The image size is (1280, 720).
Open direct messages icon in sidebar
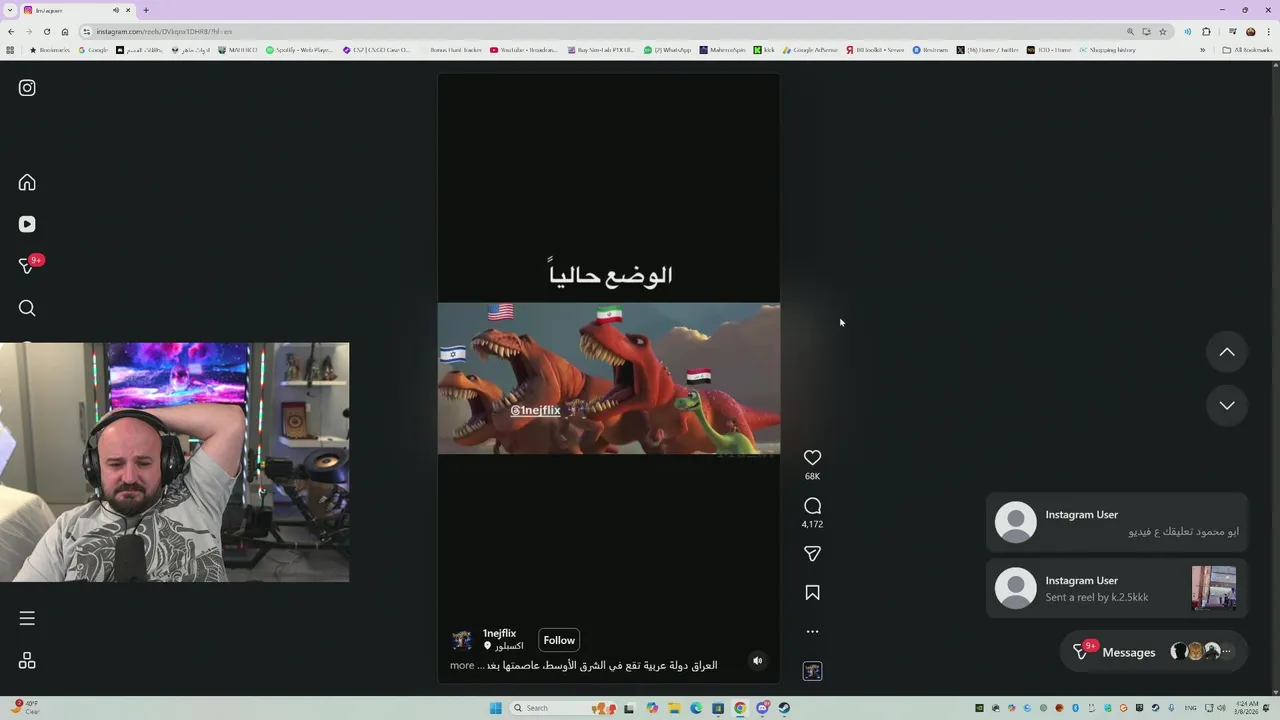27,266
